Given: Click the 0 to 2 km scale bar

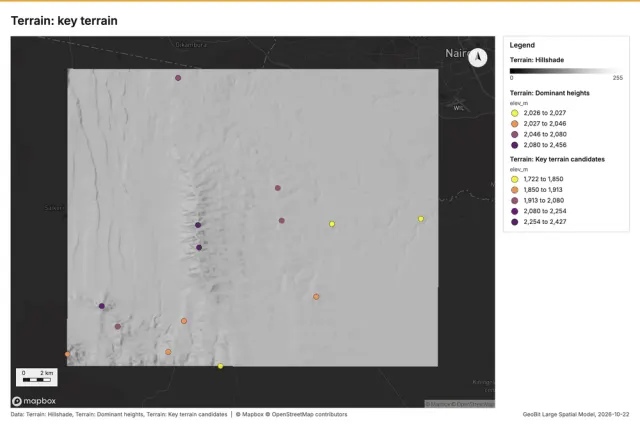Looking at the screenshot, I should point(37,377).
